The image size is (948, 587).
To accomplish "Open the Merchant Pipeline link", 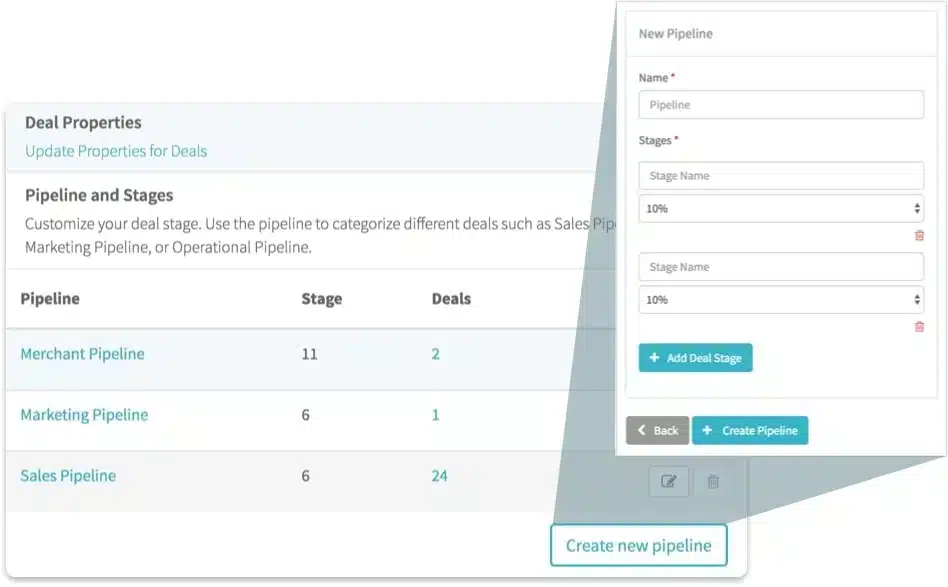I will (82, 354).
